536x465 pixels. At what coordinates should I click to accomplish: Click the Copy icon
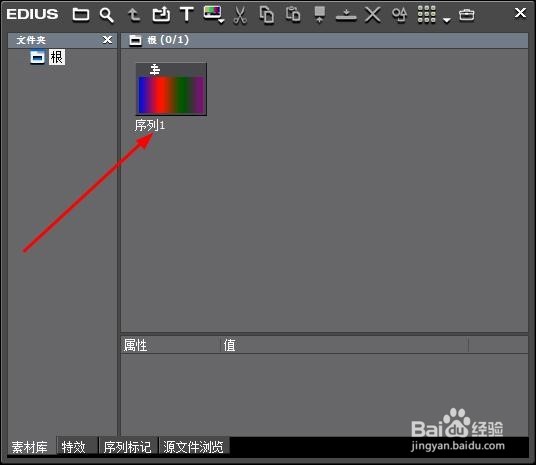pos(267,15)
